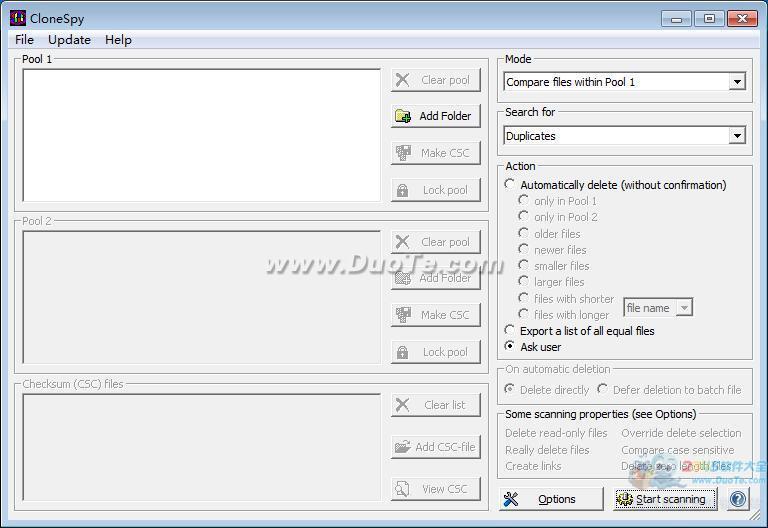This screenshot has height=528, width=768.
Task: Select Export a list of all equal files
Action: click(x=510, y=331)
